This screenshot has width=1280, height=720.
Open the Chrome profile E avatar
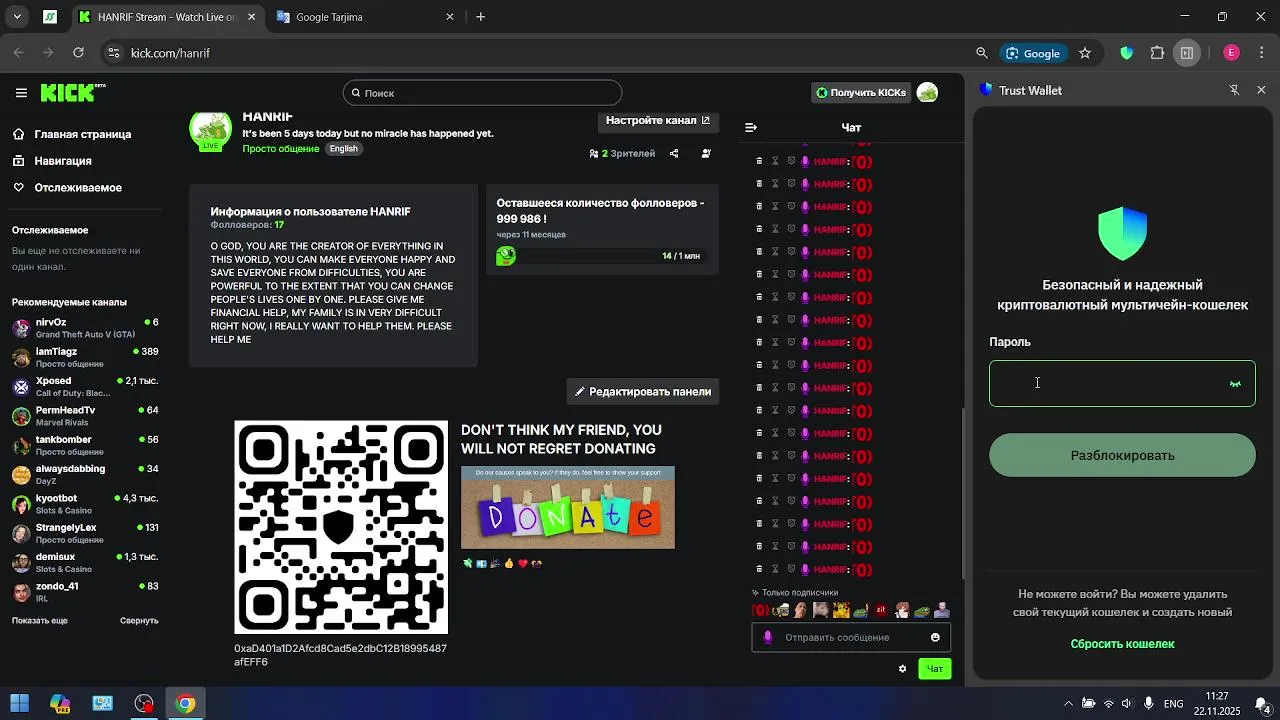pyautogui.click(x=1231, y=53)
